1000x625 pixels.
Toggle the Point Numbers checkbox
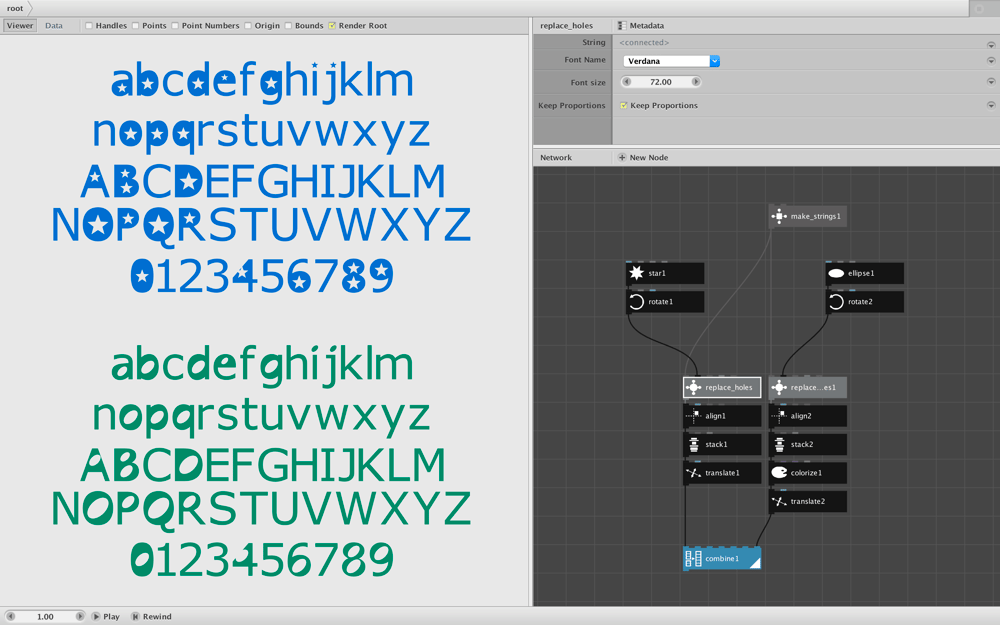[x=175, y=26]
